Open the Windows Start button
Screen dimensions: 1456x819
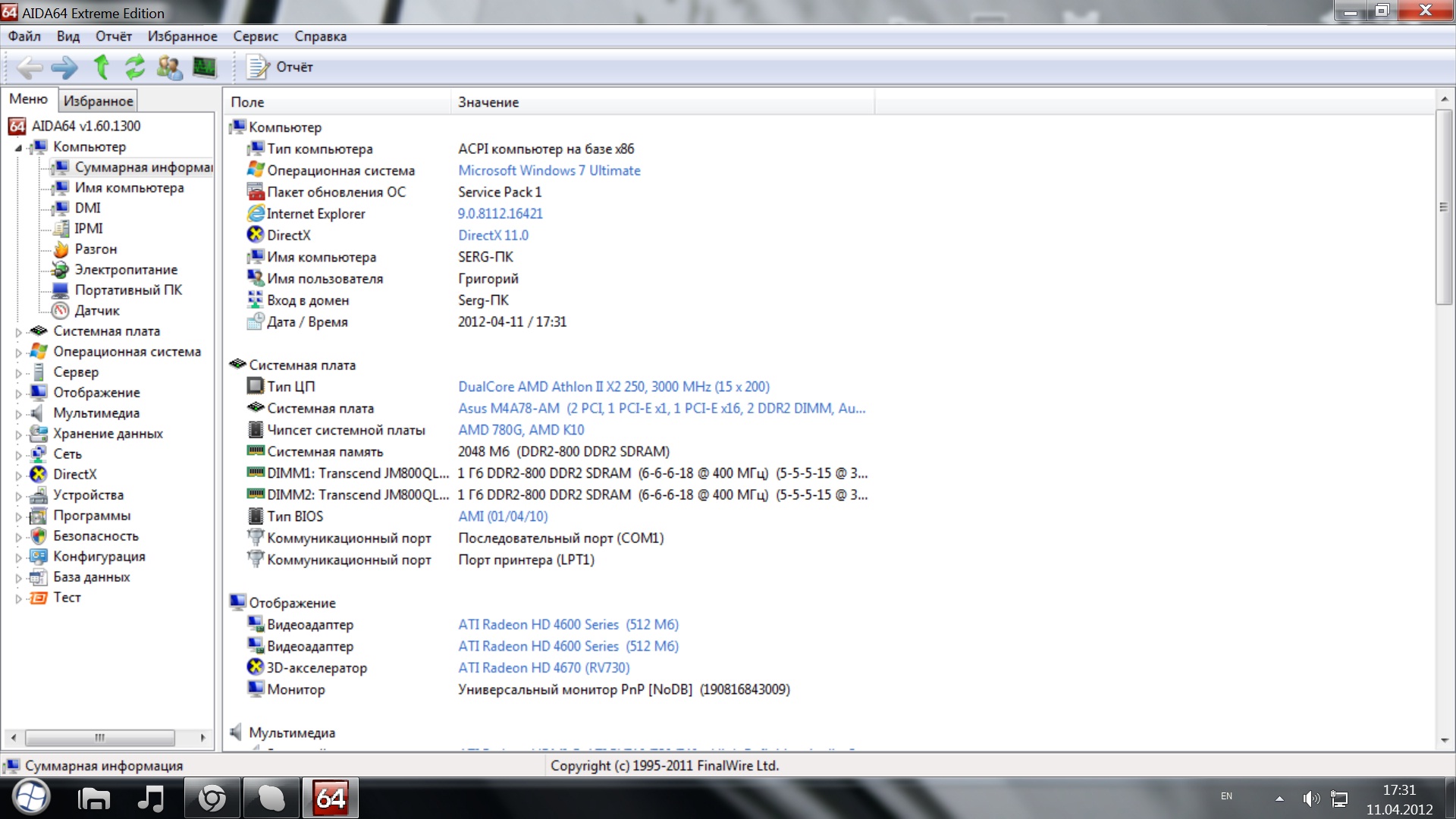(30, 798)
